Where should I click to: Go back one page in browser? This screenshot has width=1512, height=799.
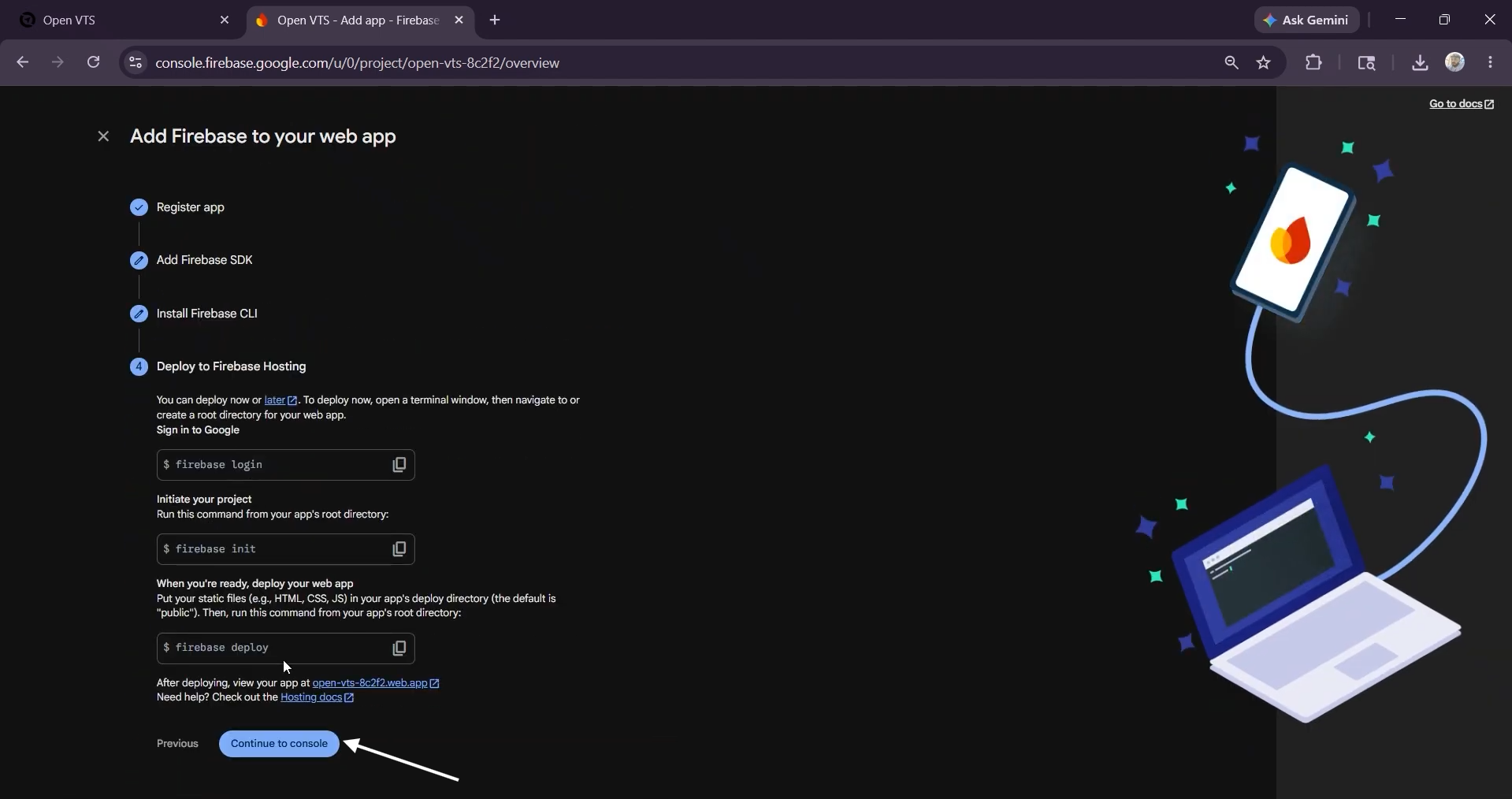[x=22, y=62]
